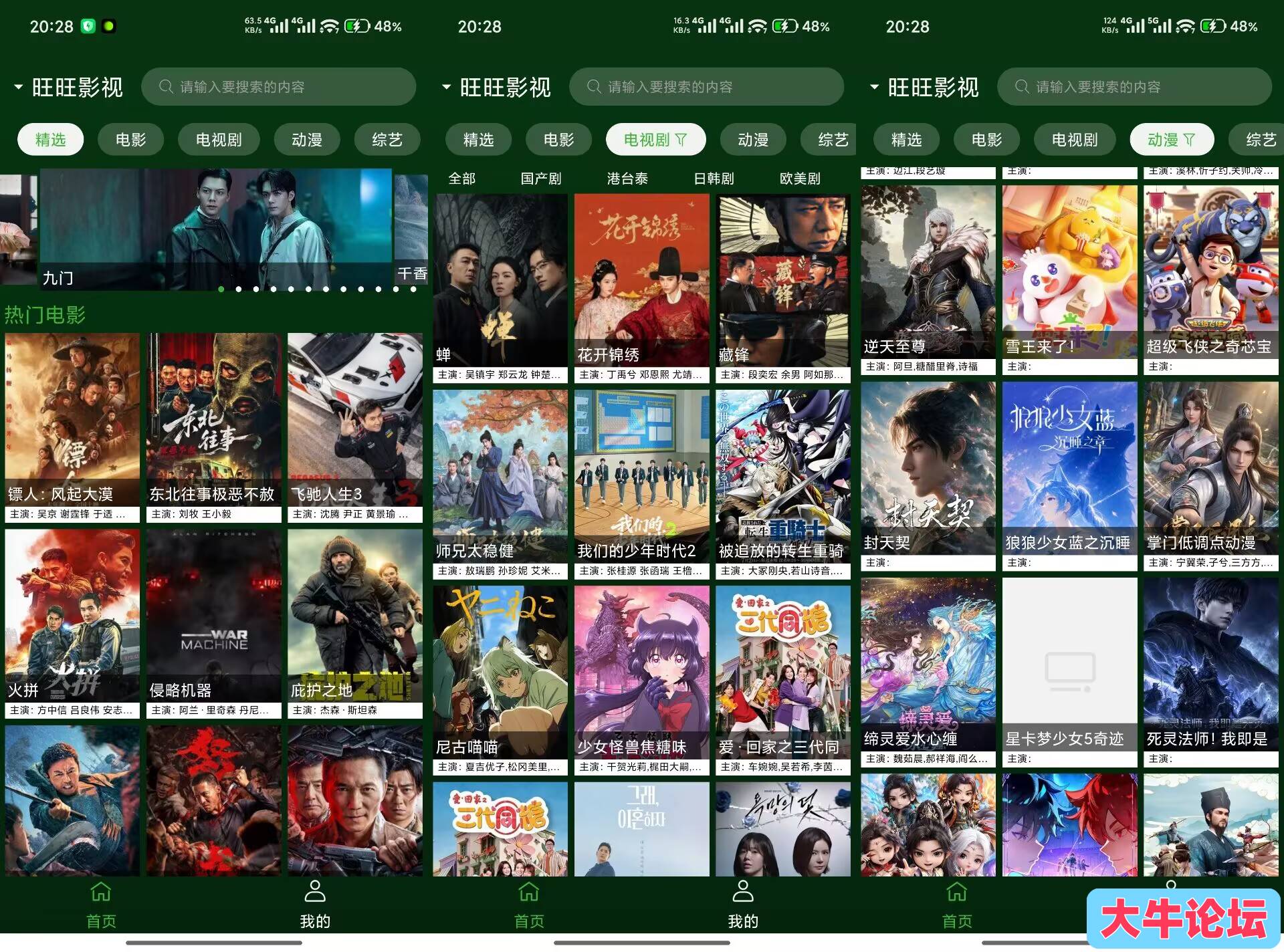Switch to 电影 tab on right screen
This screenshot has height=952, width=1284.
point(986,140)
